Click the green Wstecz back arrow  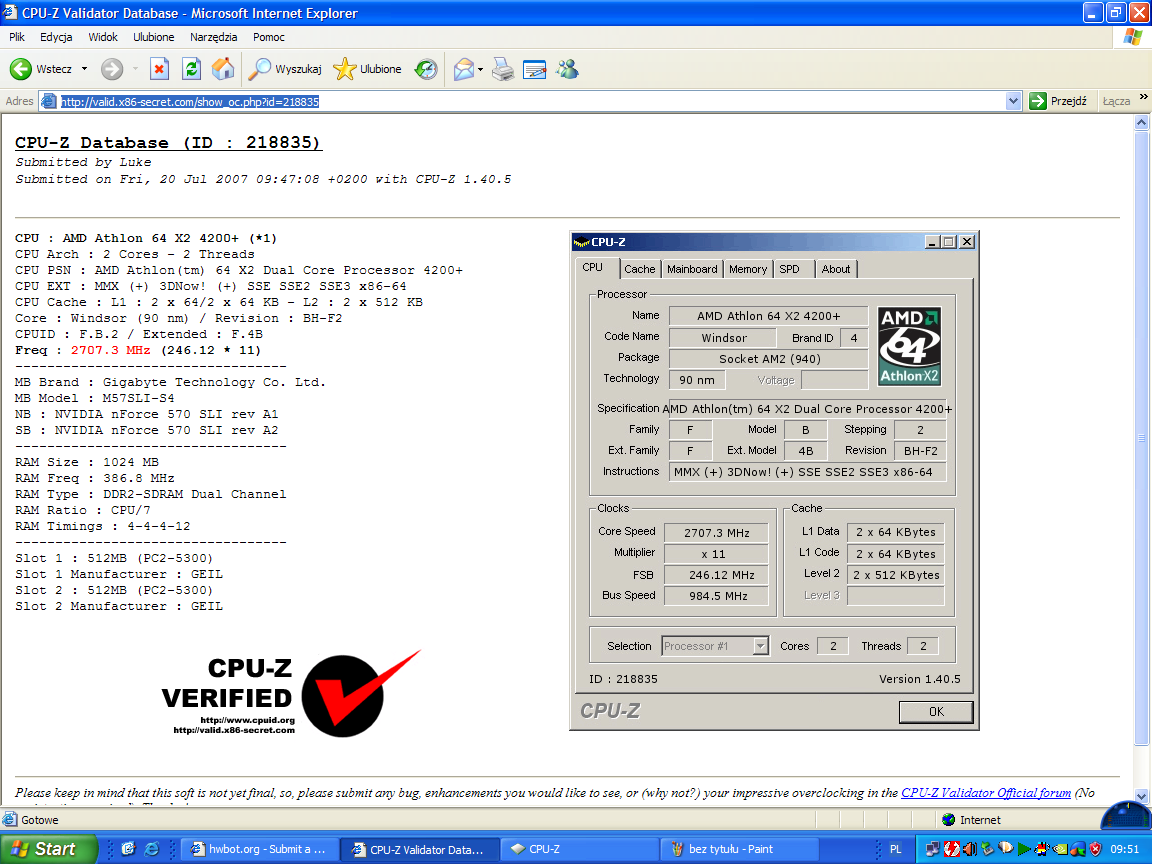21,69
